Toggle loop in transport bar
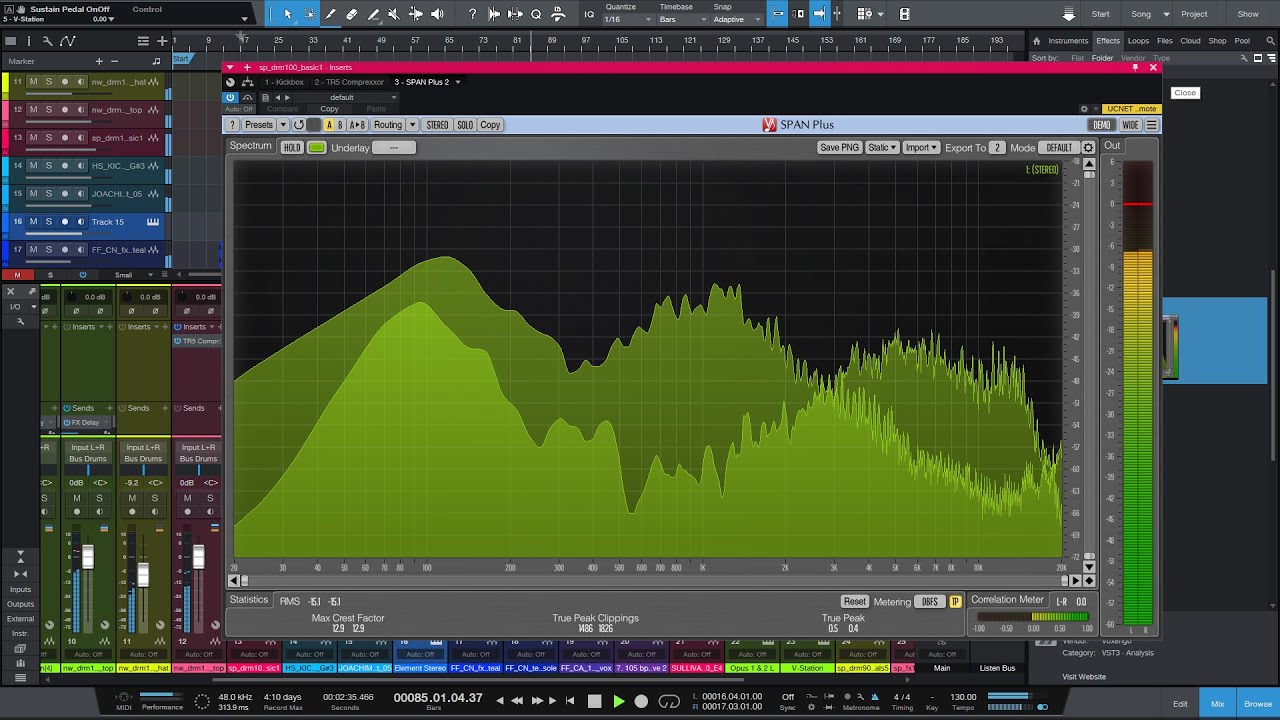Image resolution: width=1280 pixels, height=720 pixels. [x=669, y=701]
